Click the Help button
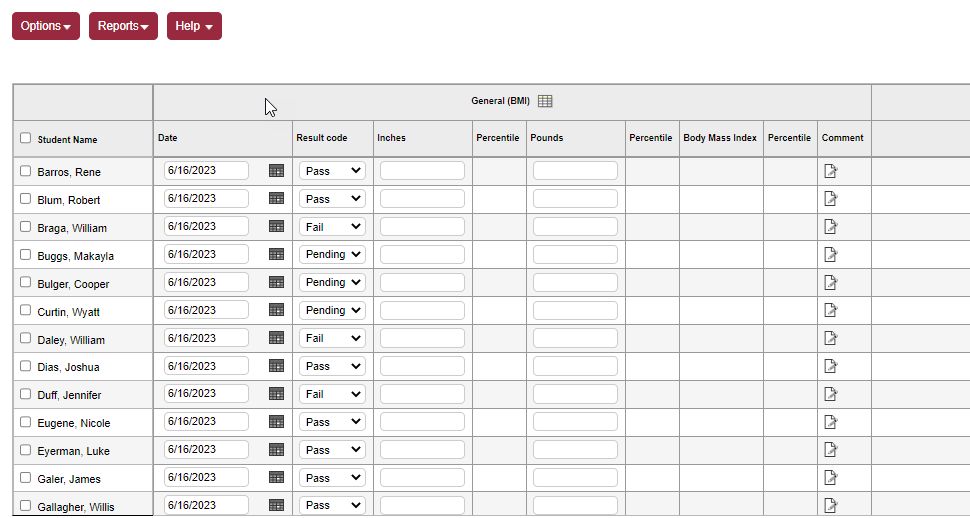 (x=194, y=26)
